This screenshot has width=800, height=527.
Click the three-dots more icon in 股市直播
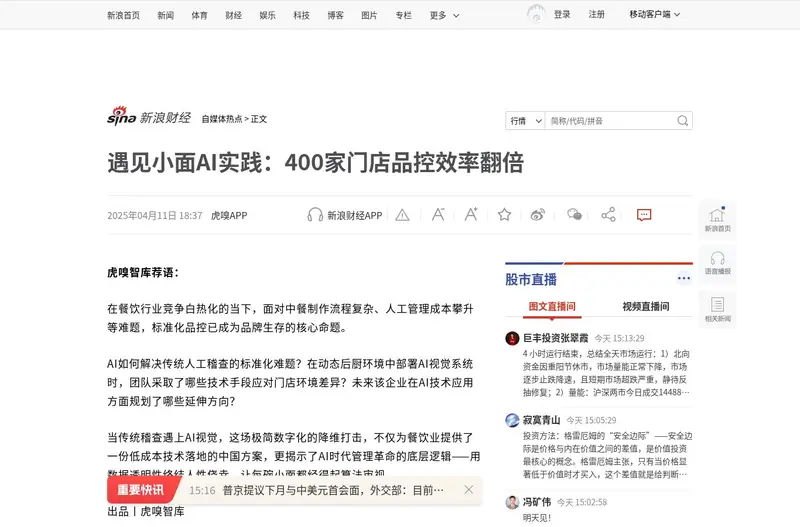[x=684, y=278]
